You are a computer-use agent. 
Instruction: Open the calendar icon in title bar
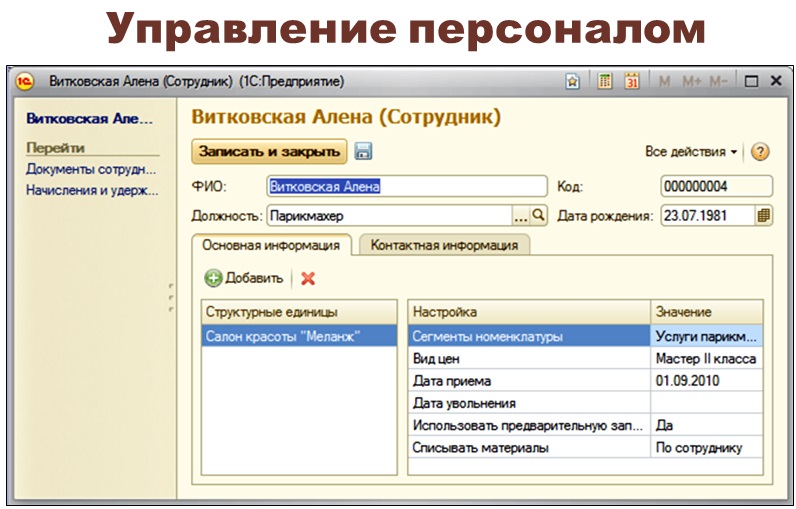point(632,81)
